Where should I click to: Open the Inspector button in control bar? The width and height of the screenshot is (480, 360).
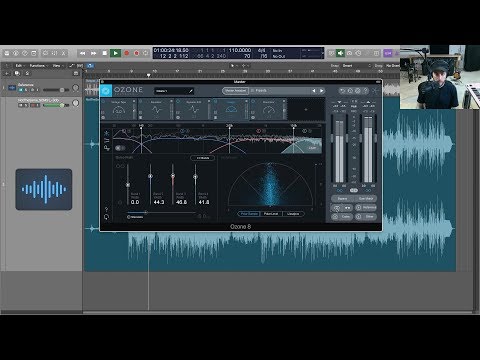[x=16, y=53]
